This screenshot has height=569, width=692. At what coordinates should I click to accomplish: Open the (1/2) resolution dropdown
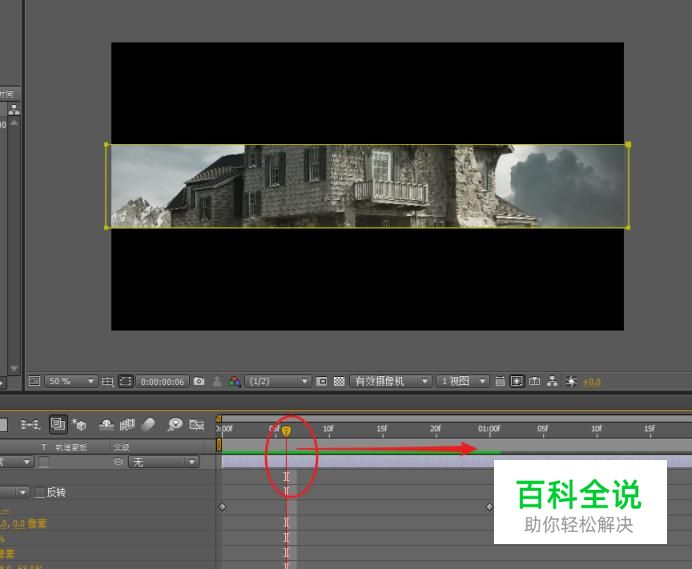(278, 381)
